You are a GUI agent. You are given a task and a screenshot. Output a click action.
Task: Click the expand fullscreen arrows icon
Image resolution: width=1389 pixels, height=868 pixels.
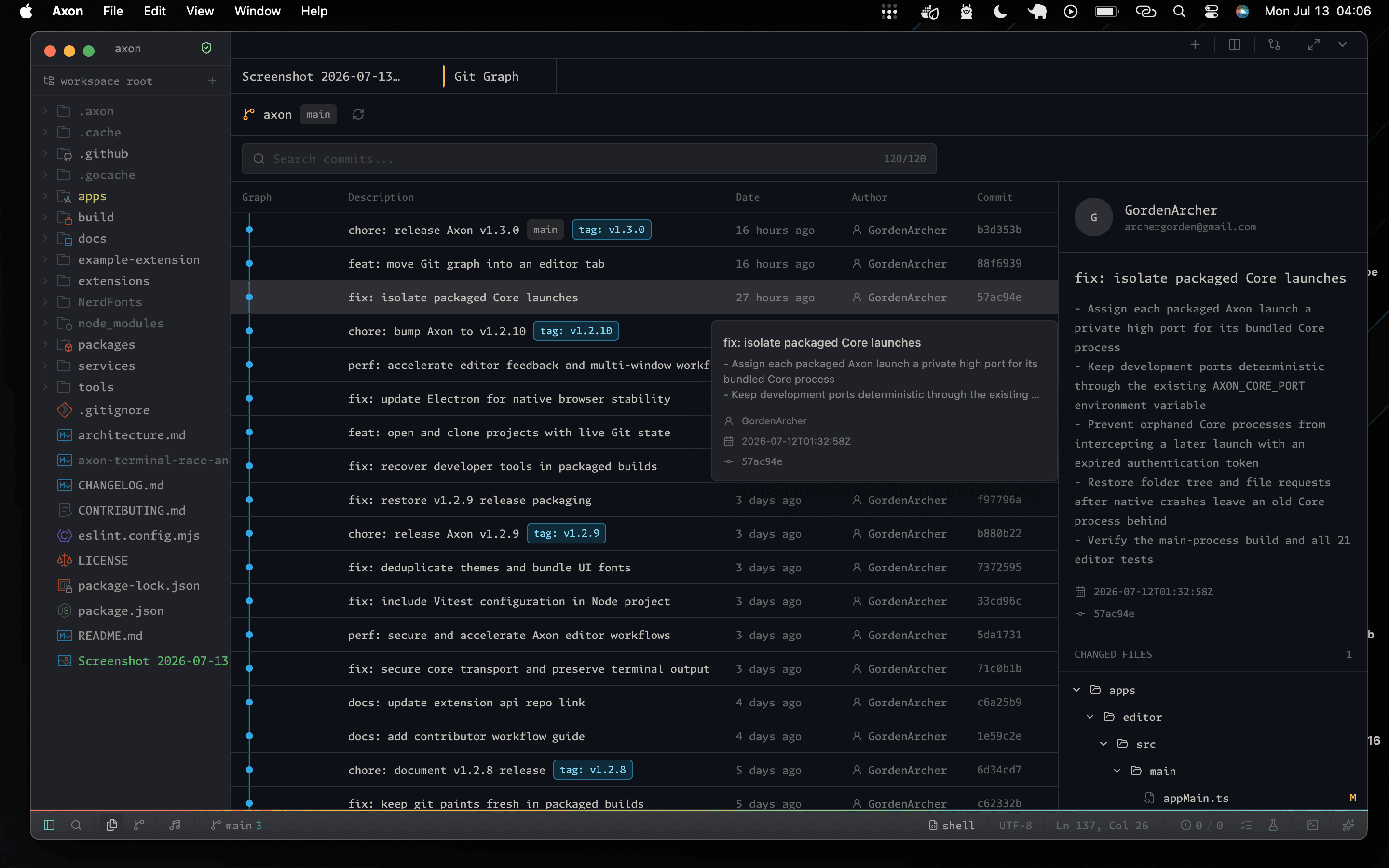point(1314,45)
